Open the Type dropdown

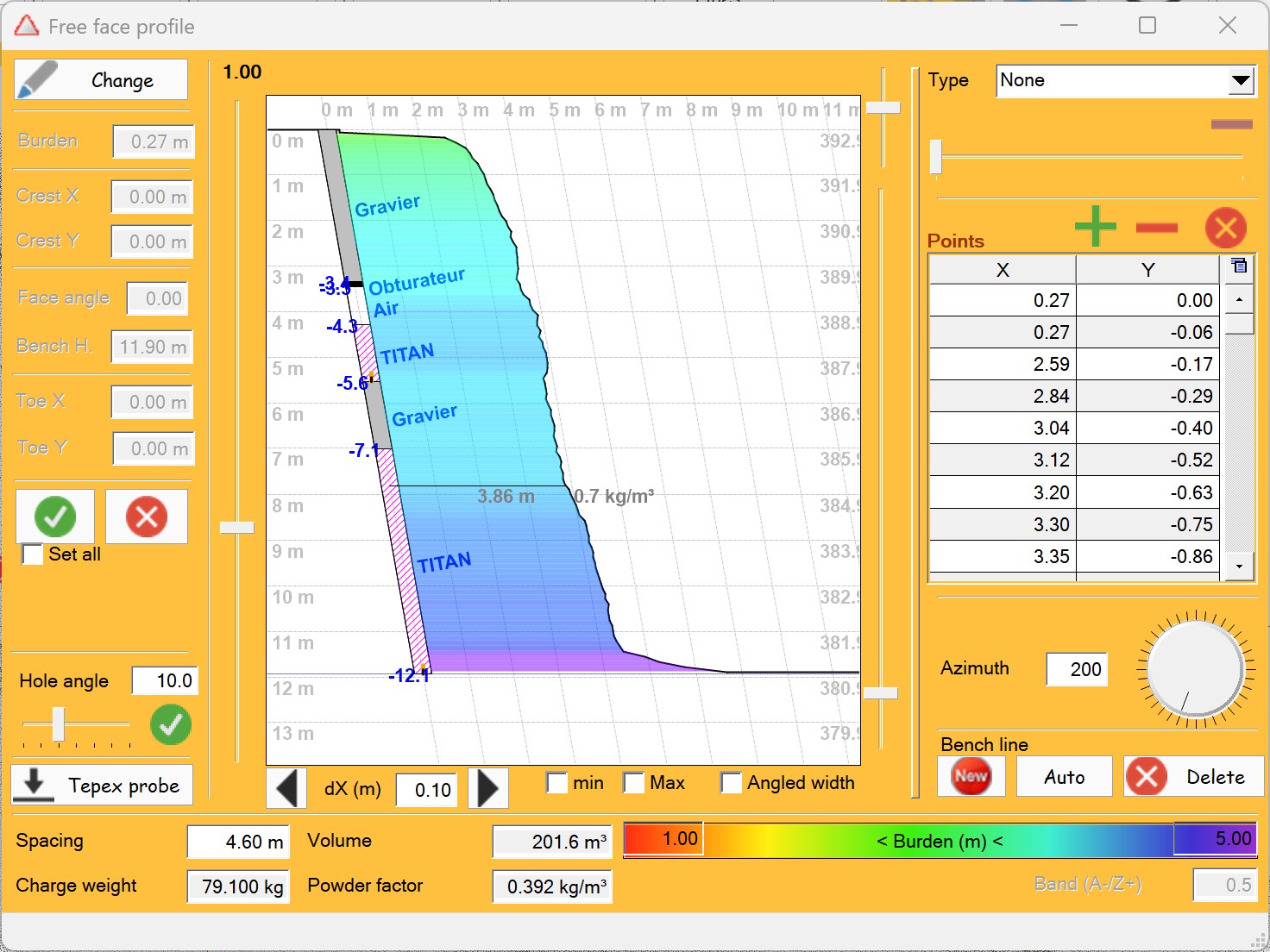point(1241,80)
